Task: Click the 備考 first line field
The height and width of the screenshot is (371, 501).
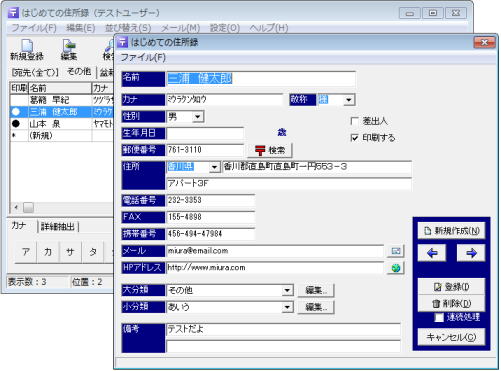Action: coord(283,329)
